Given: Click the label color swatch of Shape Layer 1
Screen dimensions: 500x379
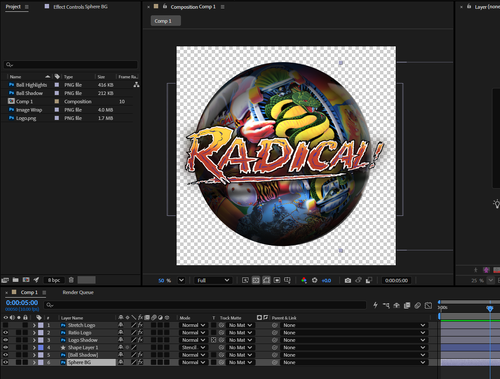Looking at the screenshot, I should click(x=41, y=347).
